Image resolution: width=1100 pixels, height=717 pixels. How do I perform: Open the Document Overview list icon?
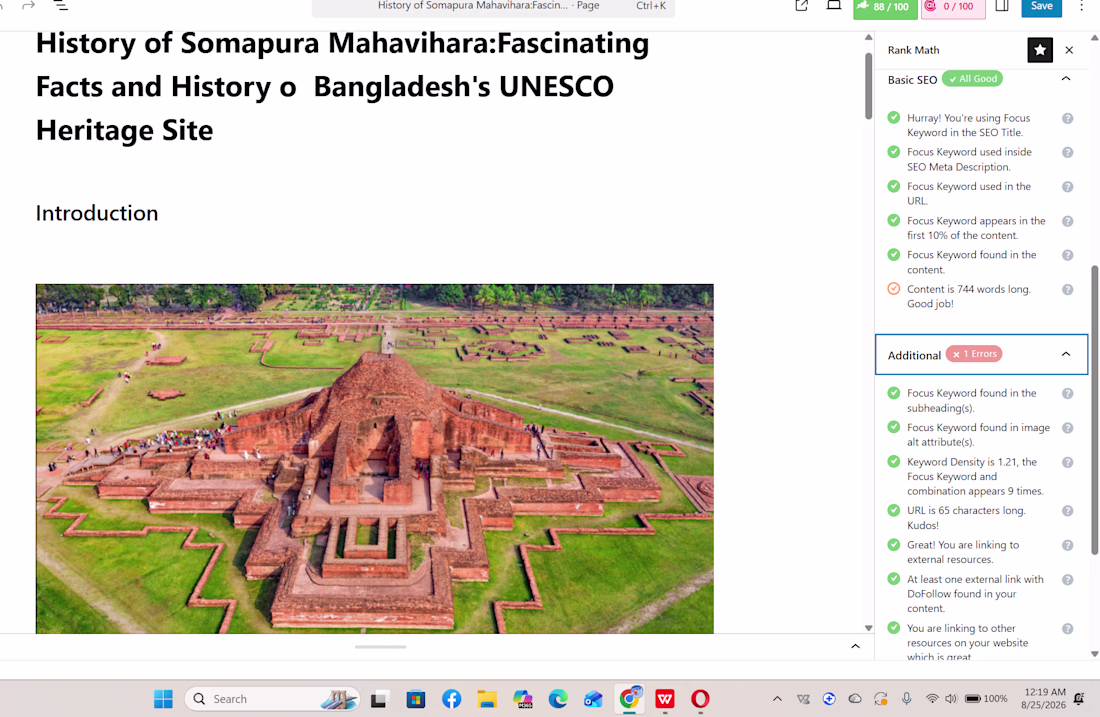tap(61, 6)
